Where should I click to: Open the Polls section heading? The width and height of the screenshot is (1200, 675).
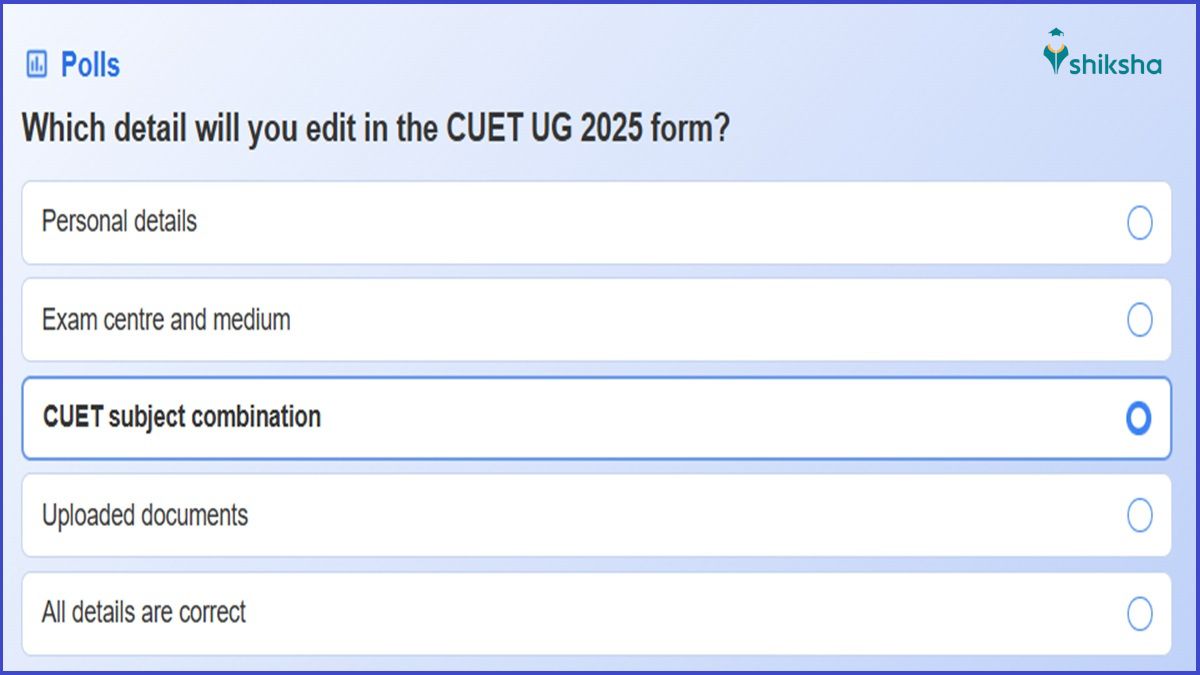point(90,65)
